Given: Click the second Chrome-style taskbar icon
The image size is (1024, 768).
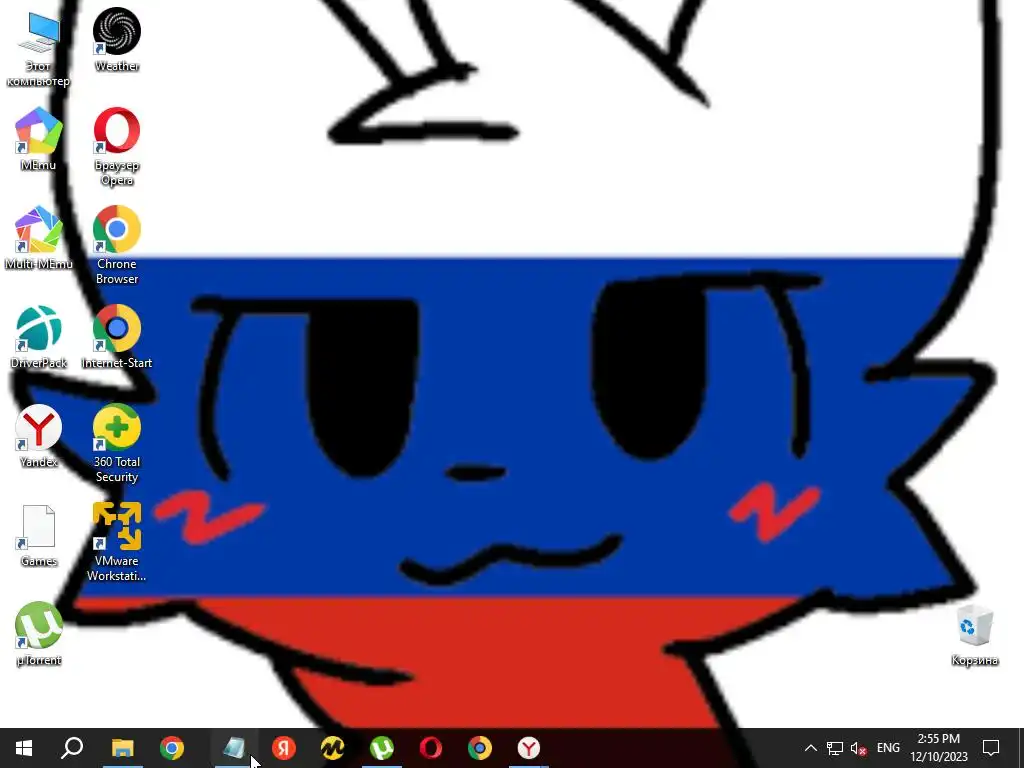Looking at the screenshot, I should click(x=480, y=748).
